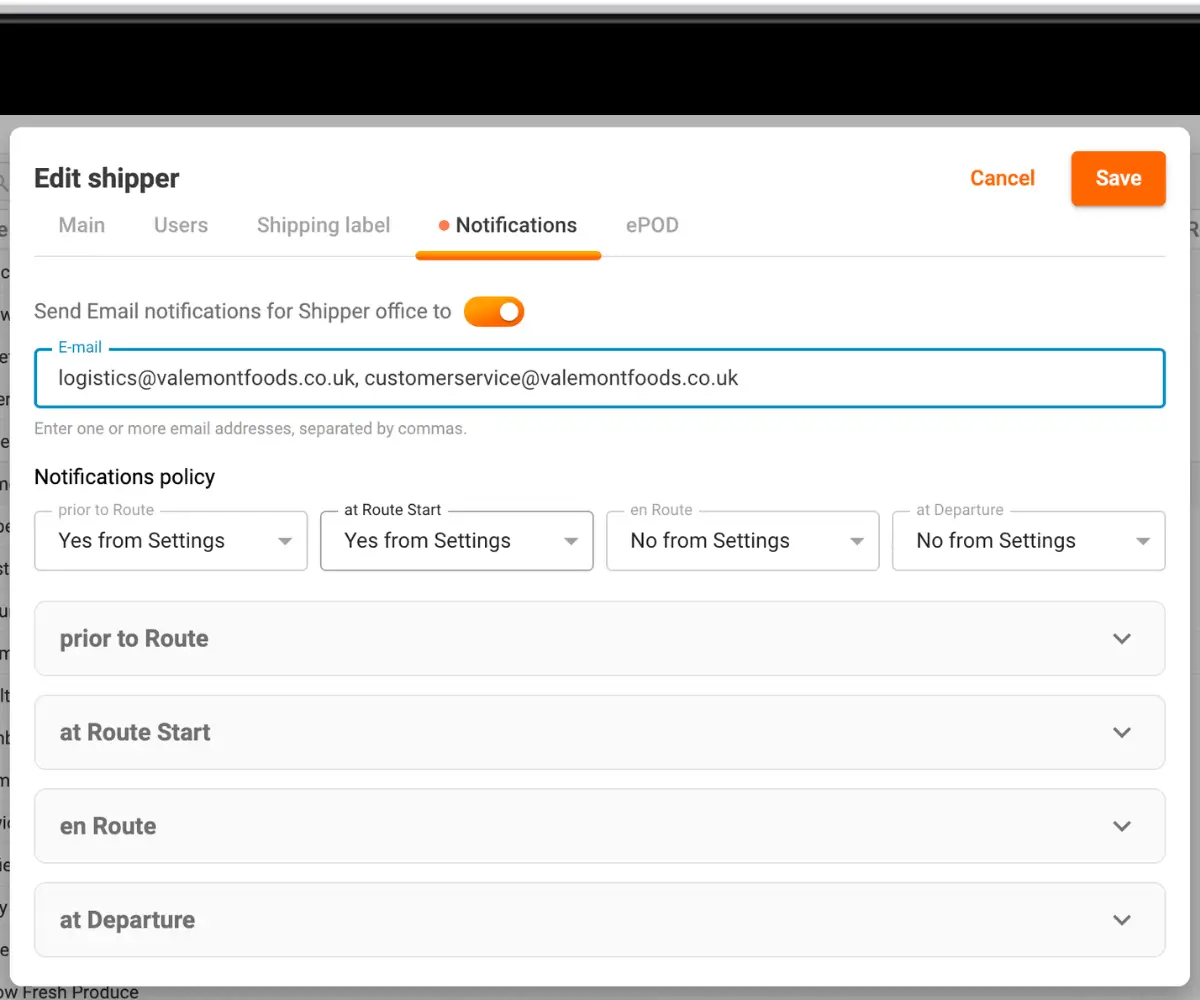
Task: Switch to the Main tab
Action: point(82,225)
